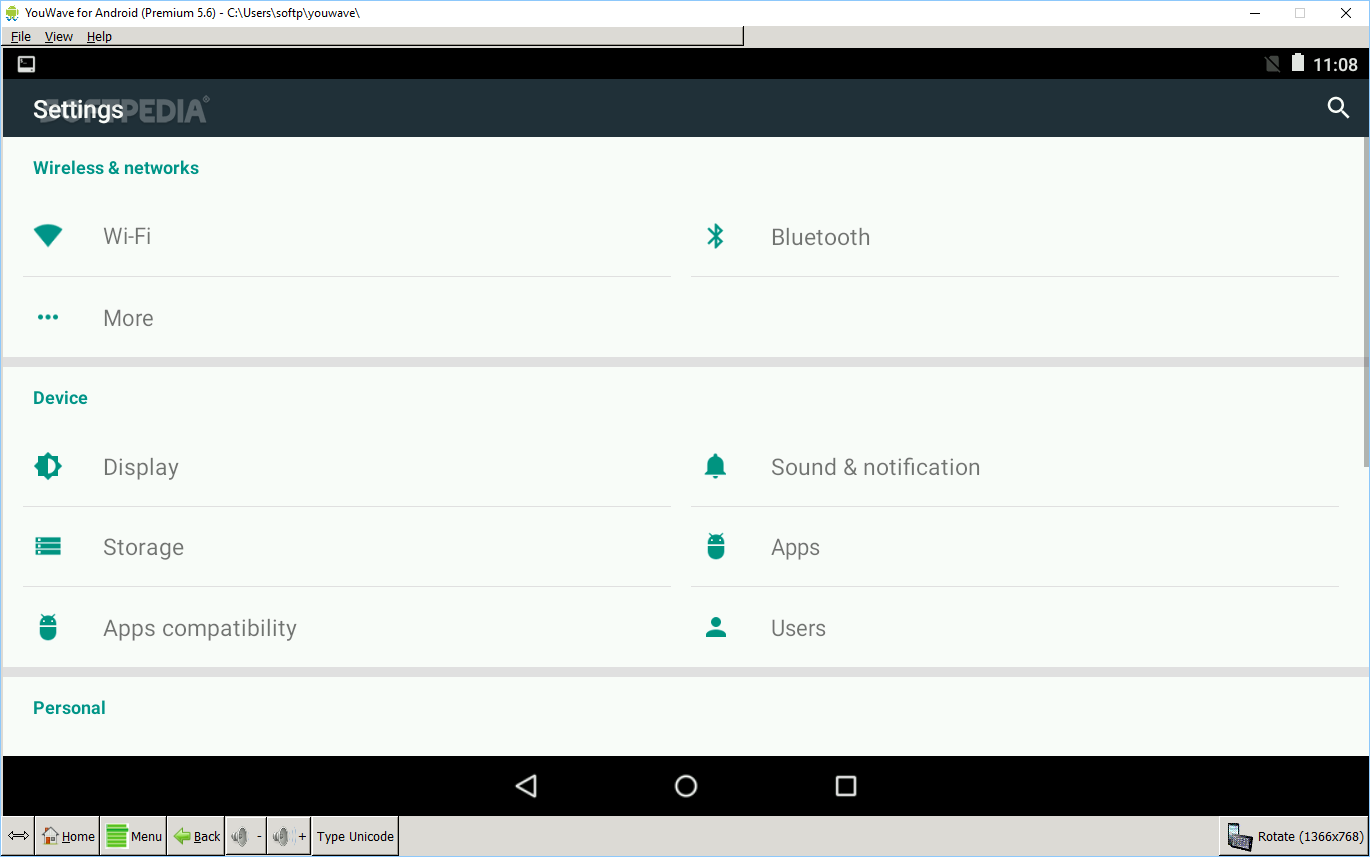Viewport: 1370px width, 857px height.
Task: Select the 'Sound & notification' label
Action: 875,467
